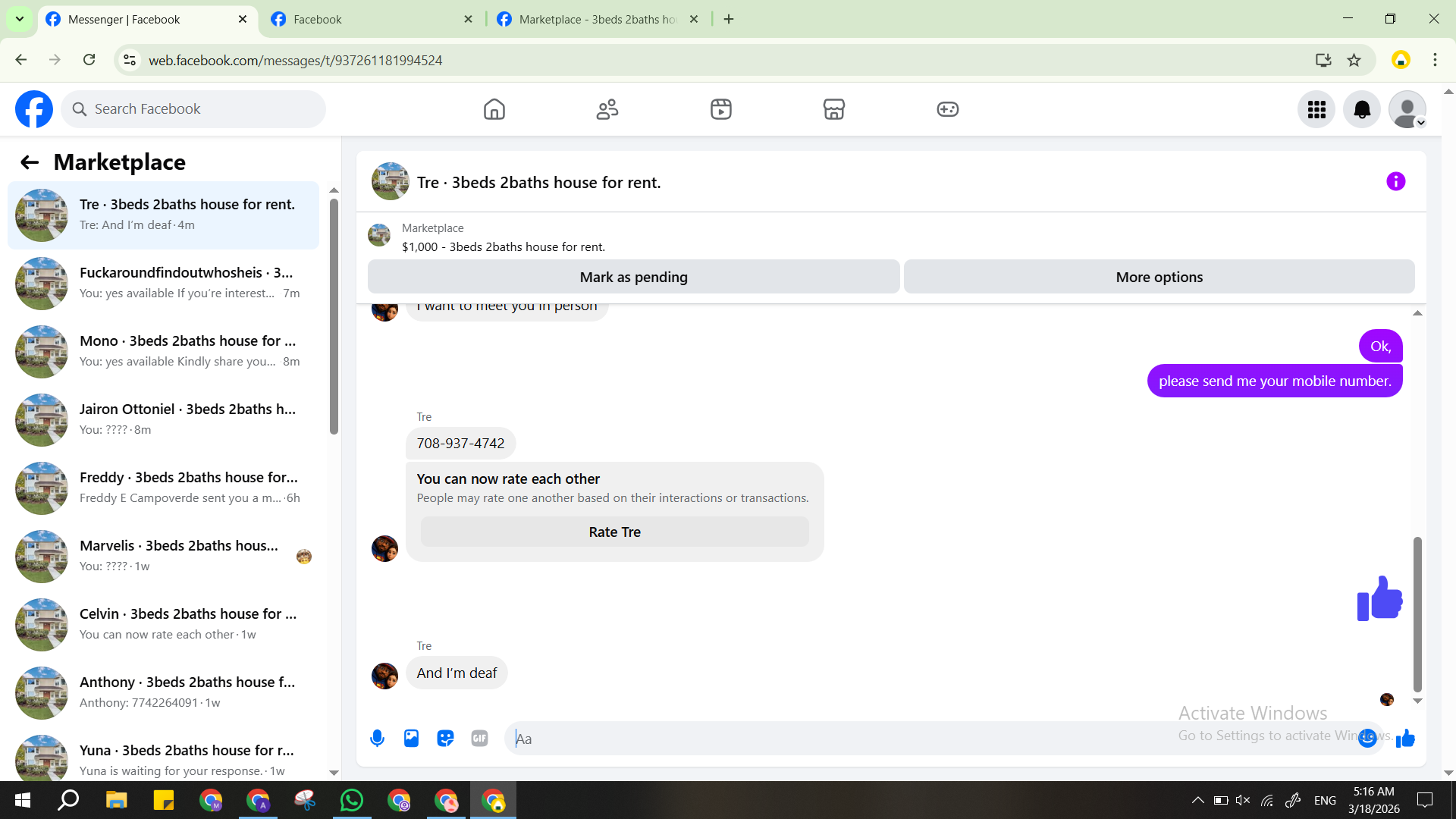Screen dimensions: 1456x819
Task: Click Tre's avatar beside 'And I'm deaf'
Action: pos(384,676)
